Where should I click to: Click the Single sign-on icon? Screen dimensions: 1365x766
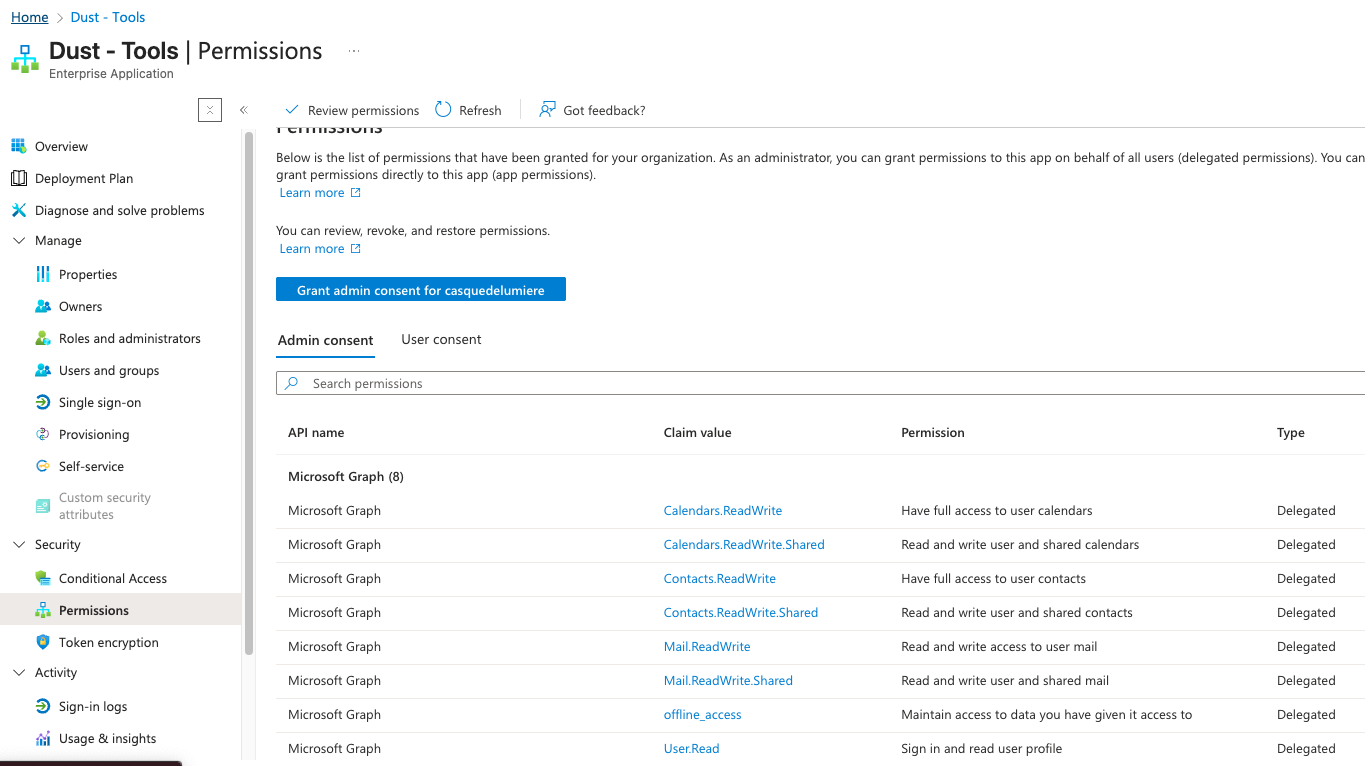[x=42, y=402]
